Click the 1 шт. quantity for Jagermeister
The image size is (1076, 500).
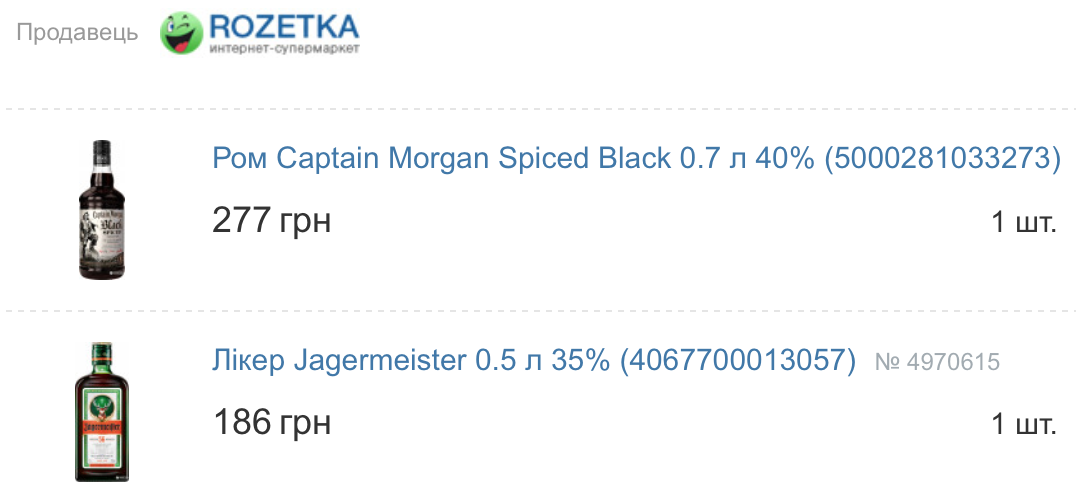click(1023, 424)
